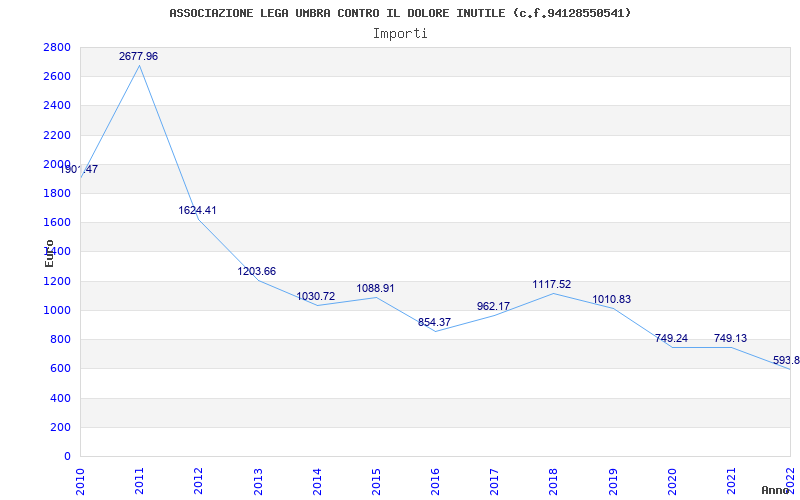Select the 1010.83 data label
800x500 pixels.
click(x=612, y=300)
